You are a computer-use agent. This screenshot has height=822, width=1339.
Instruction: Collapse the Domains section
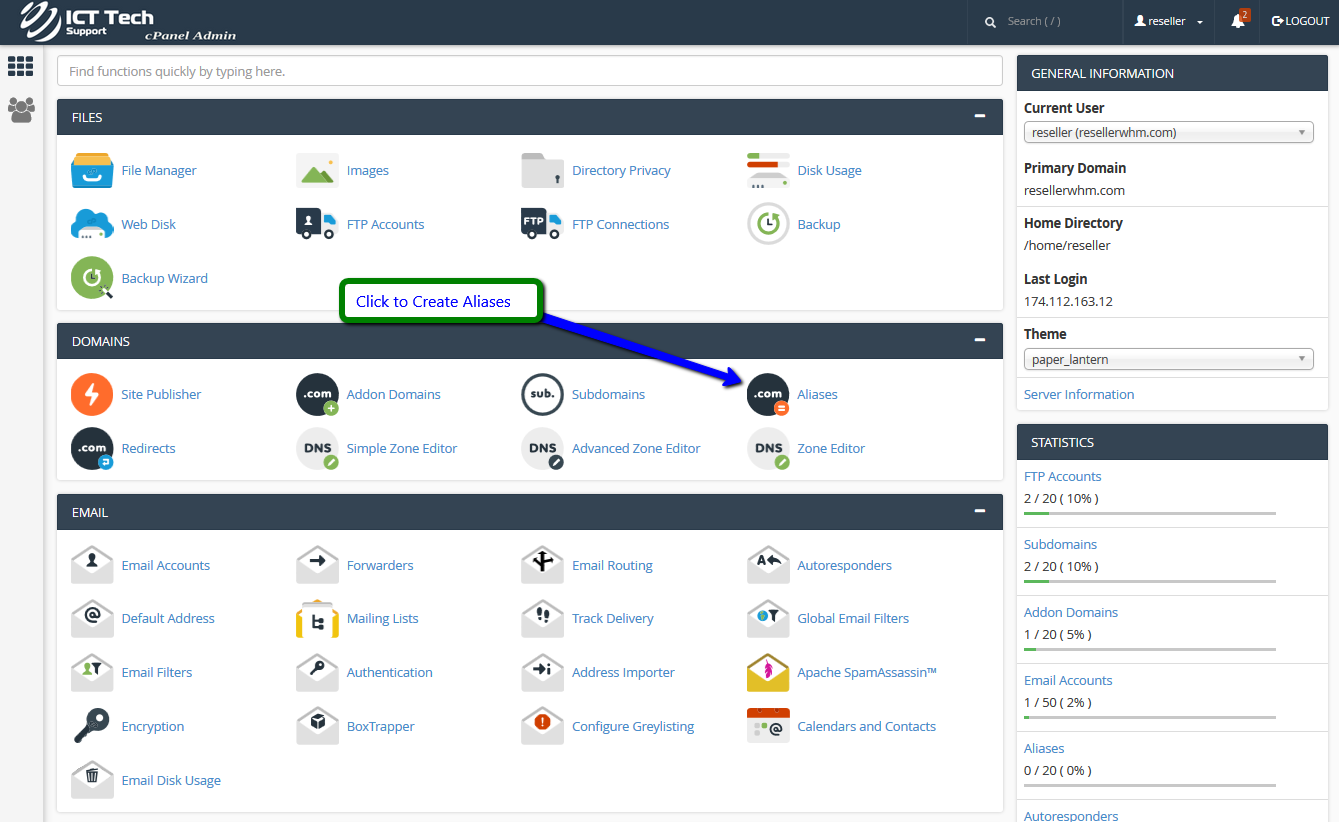980,340
